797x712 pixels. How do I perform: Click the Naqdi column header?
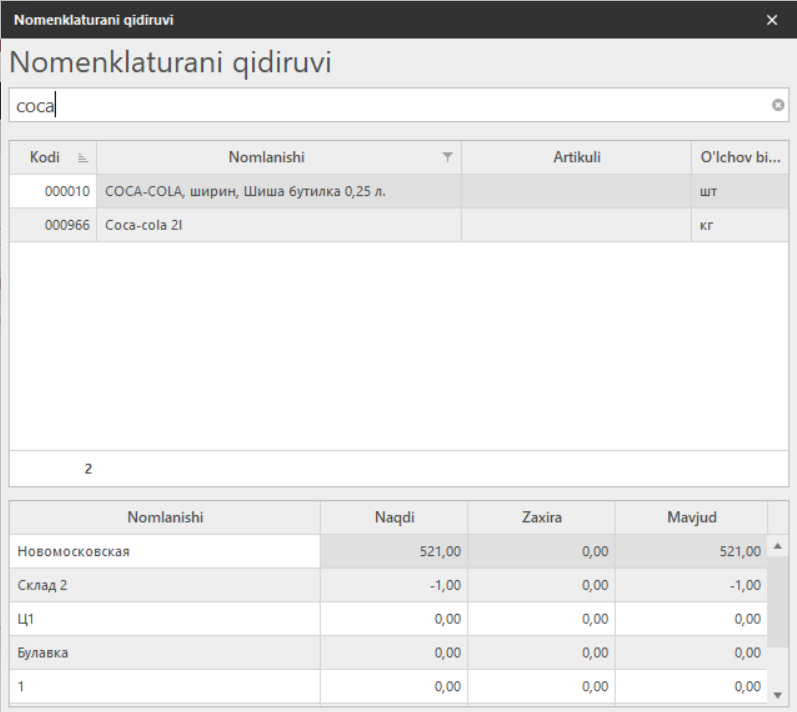click(394, 517)
